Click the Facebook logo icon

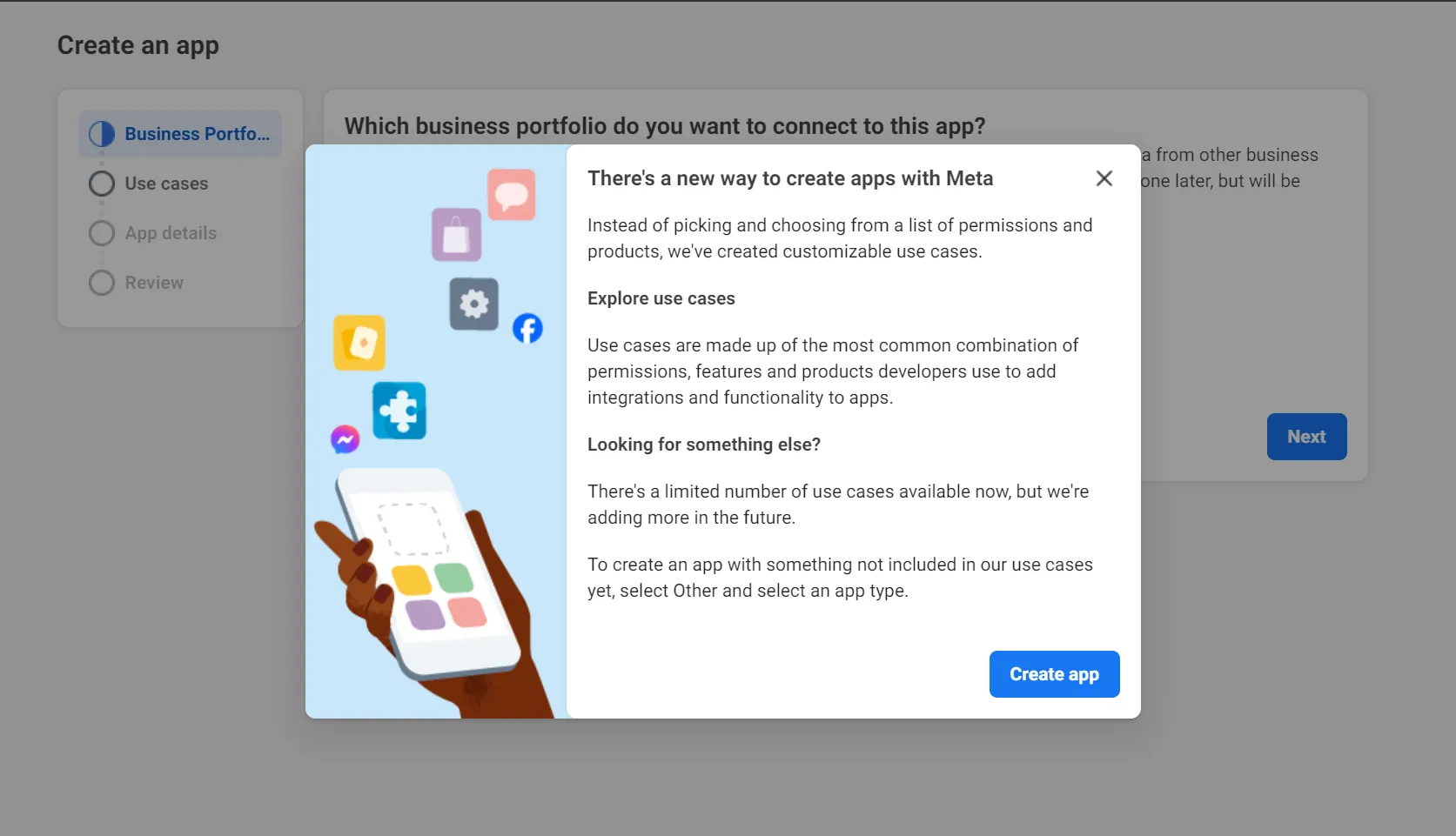527,329
